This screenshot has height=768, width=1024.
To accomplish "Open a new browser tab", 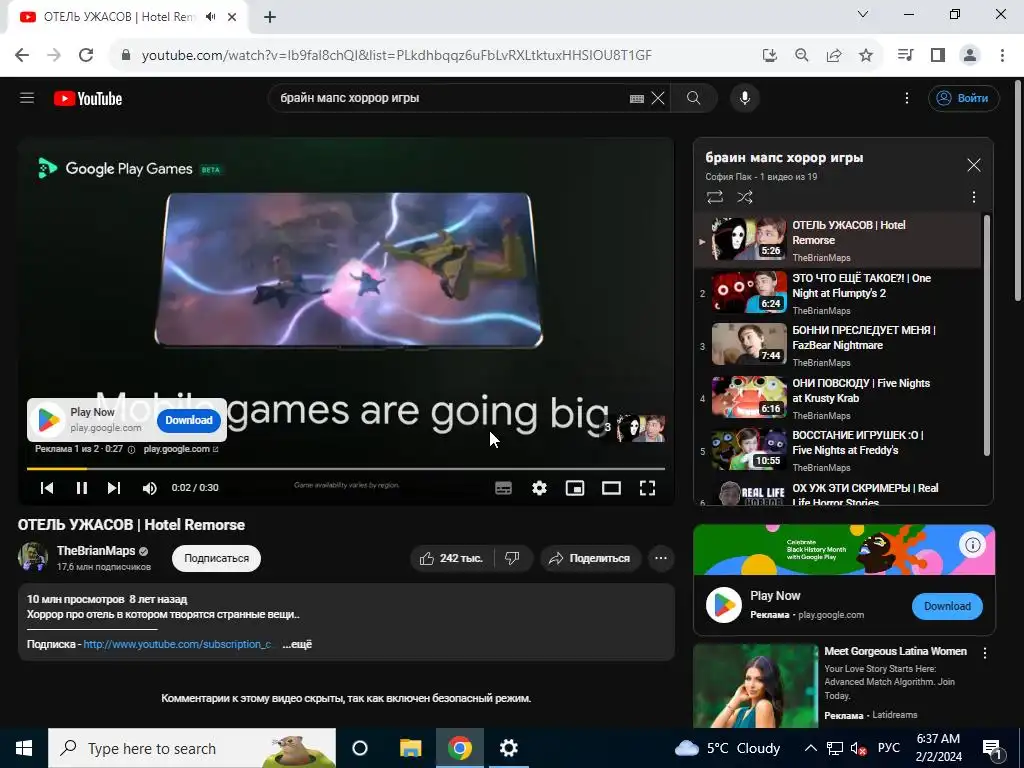I will point(270,17).
